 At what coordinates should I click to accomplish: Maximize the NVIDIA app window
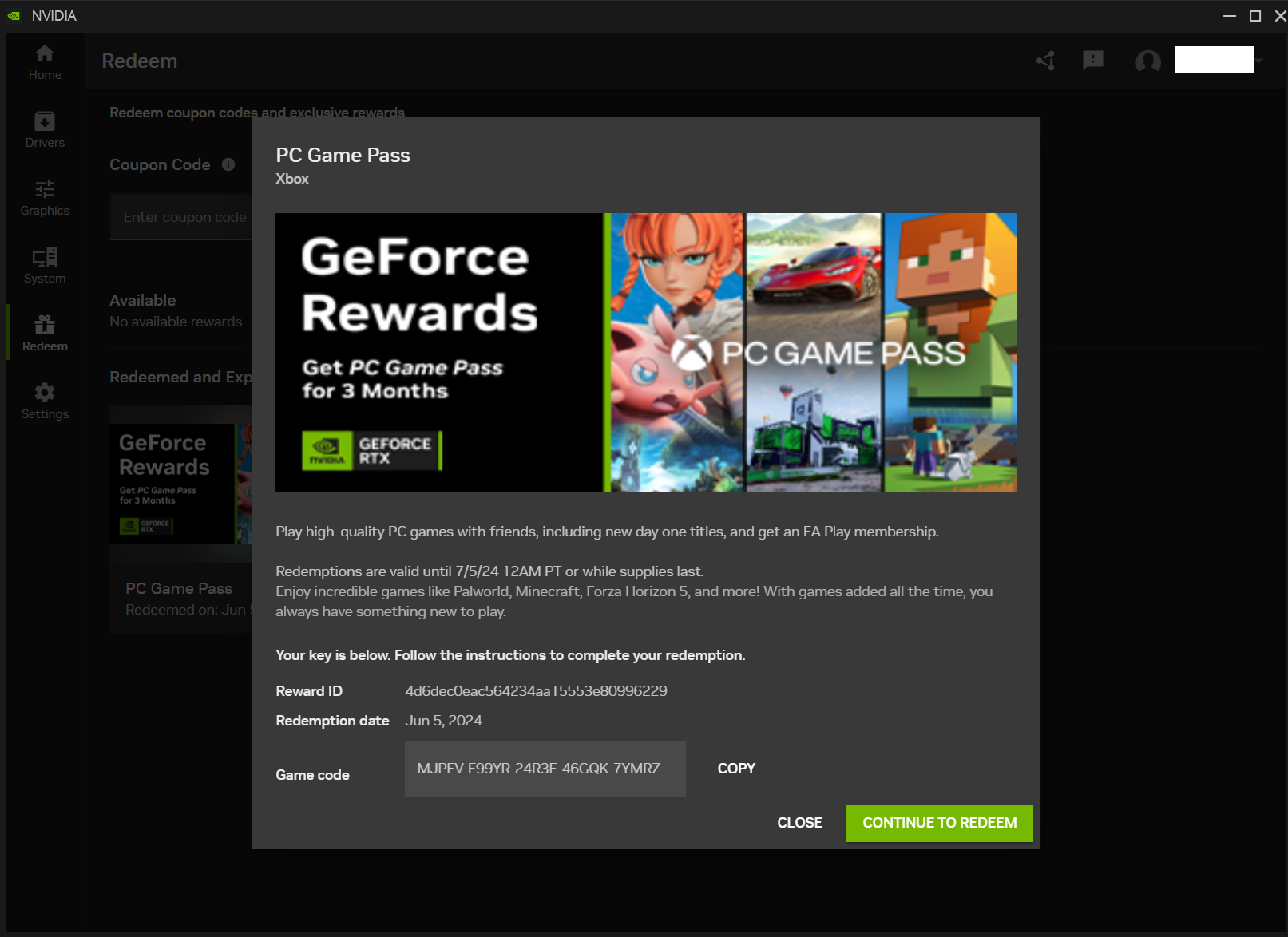click(1255, 16)
